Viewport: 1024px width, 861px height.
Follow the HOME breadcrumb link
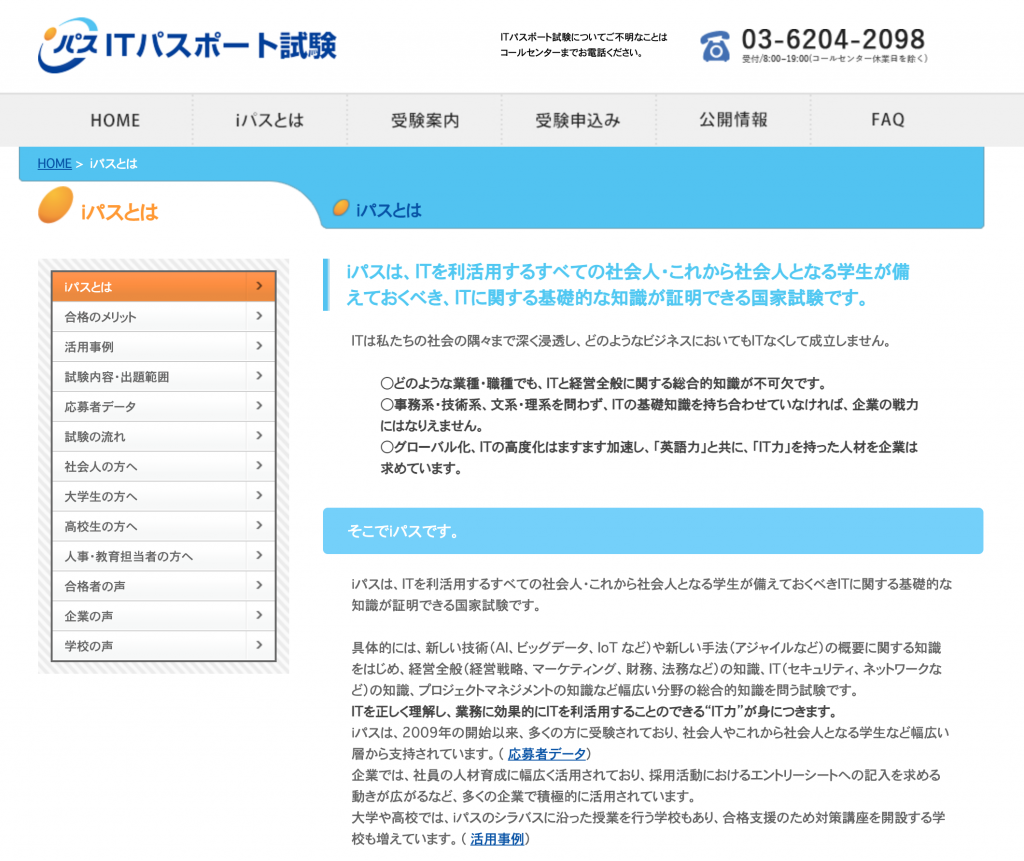[x=54, y=163]
